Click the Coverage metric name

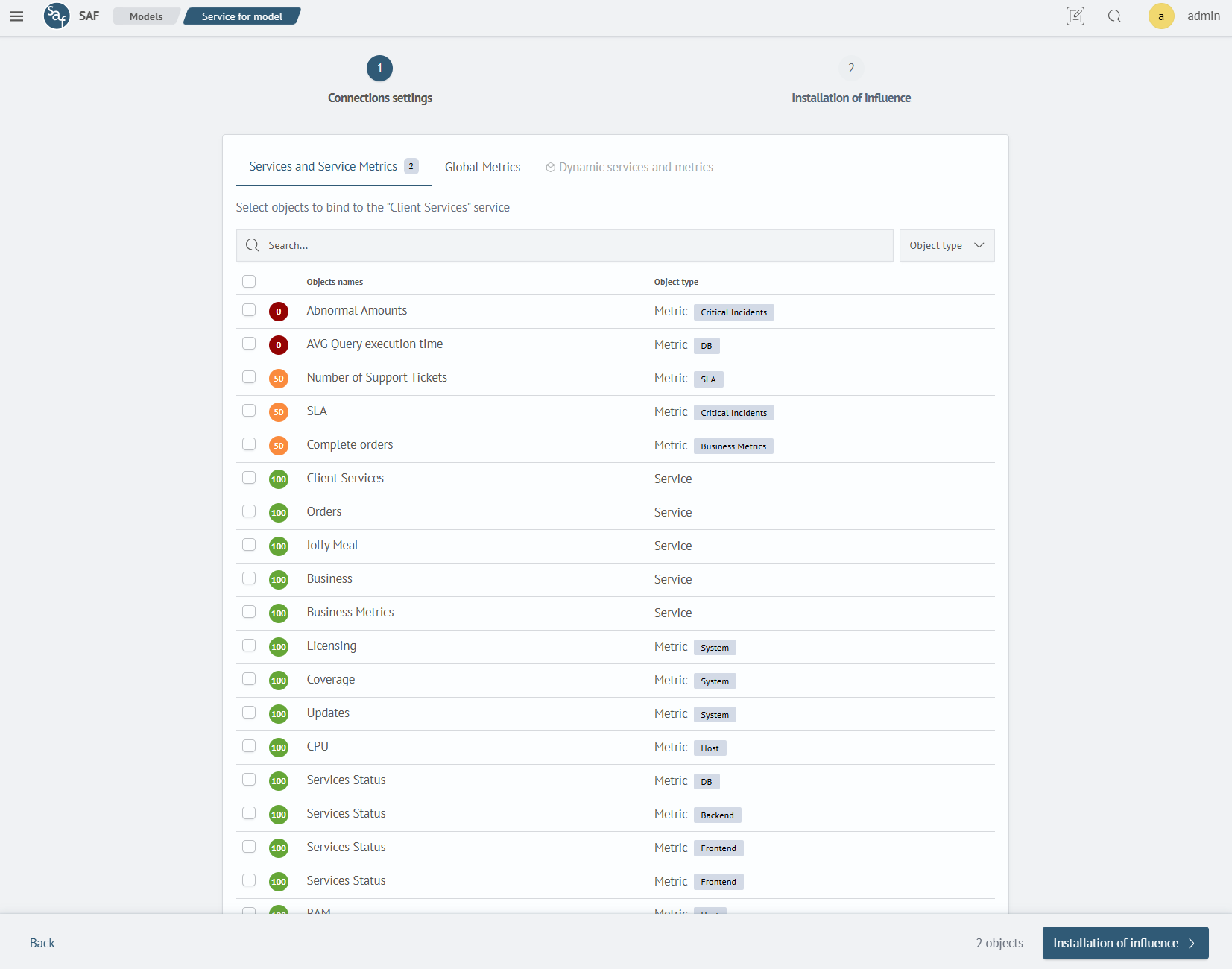(331, 680)
